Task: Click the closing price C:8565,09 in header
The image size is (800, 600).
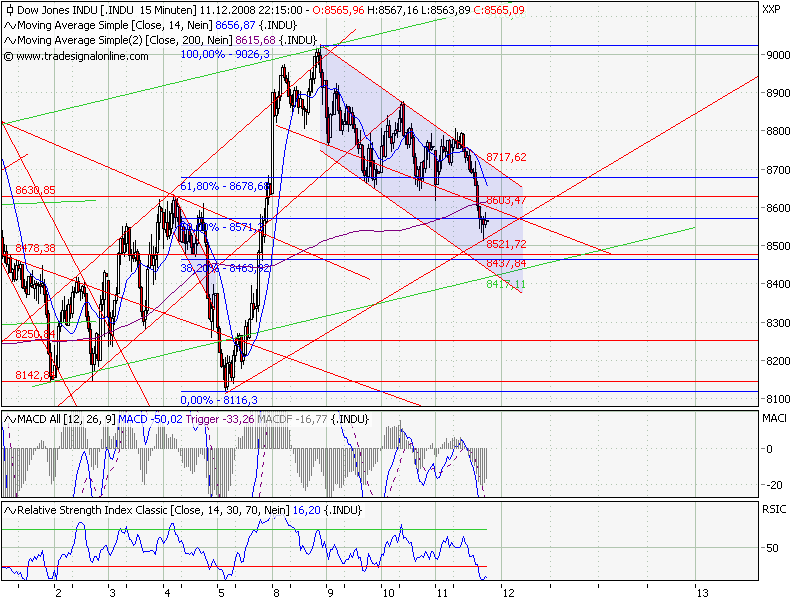Action: click(497, 10)
